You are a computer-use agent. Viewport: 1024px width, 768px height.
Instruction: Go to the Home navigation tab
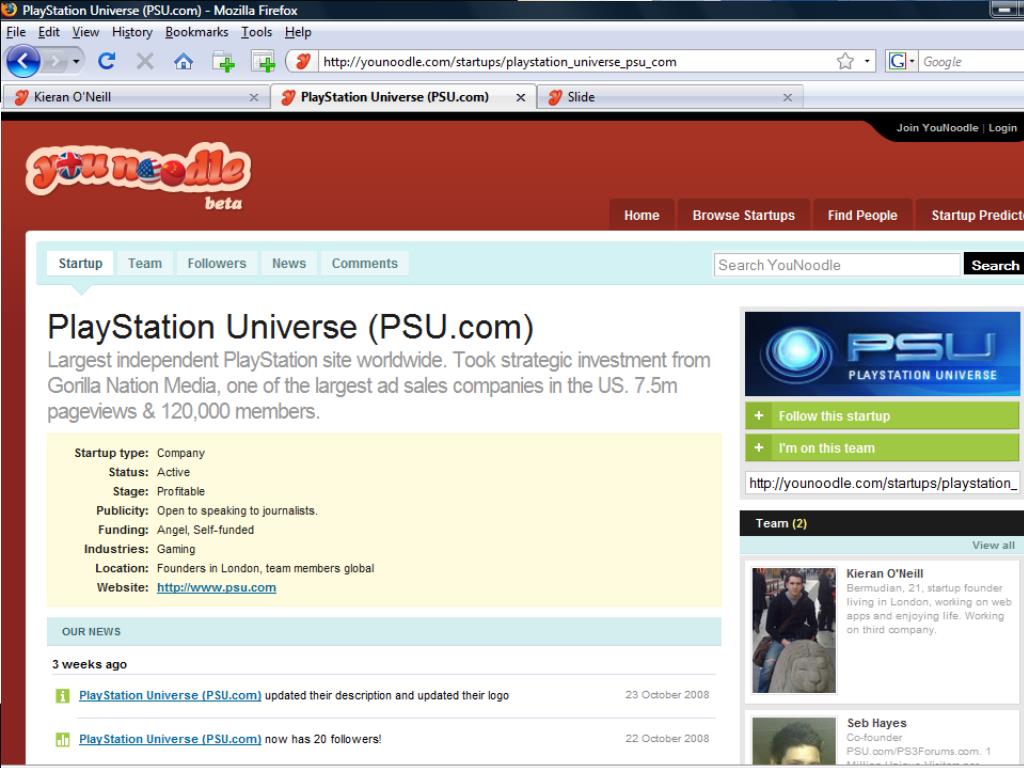[x=641, y=215]
